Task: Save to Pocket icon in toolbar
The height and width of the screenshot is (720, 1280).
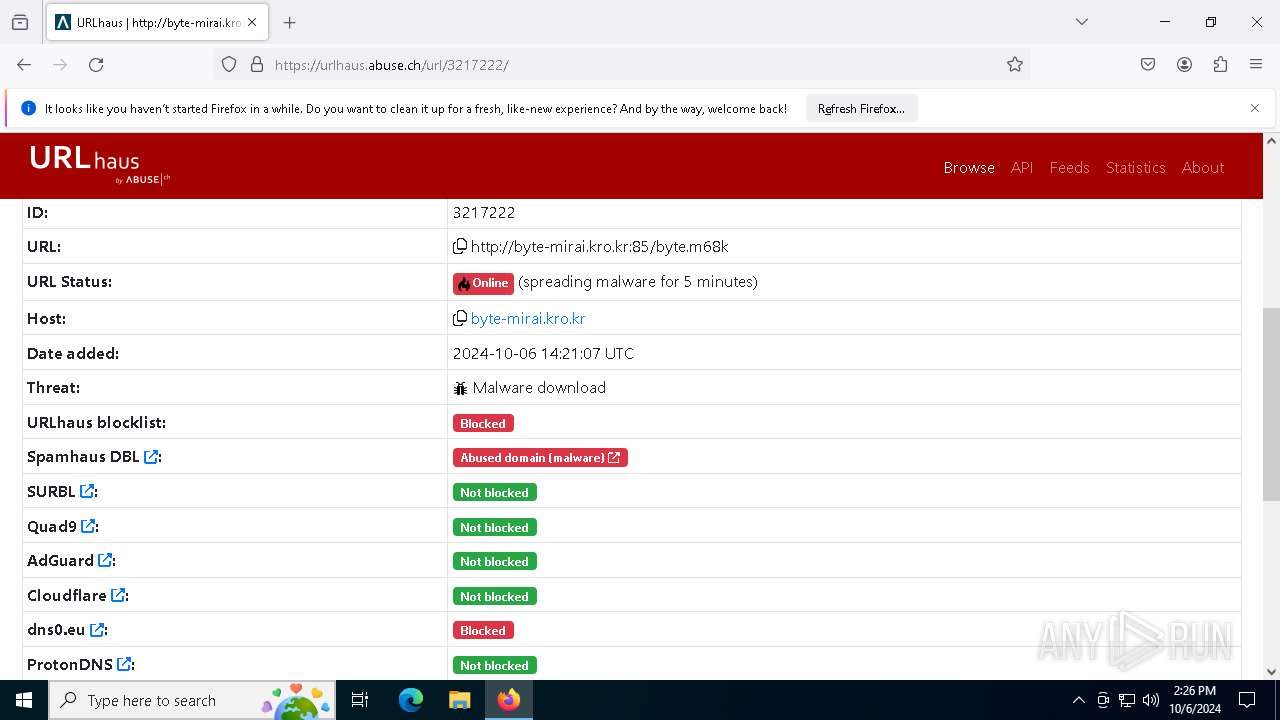Action: click(x=1148, y=64)
